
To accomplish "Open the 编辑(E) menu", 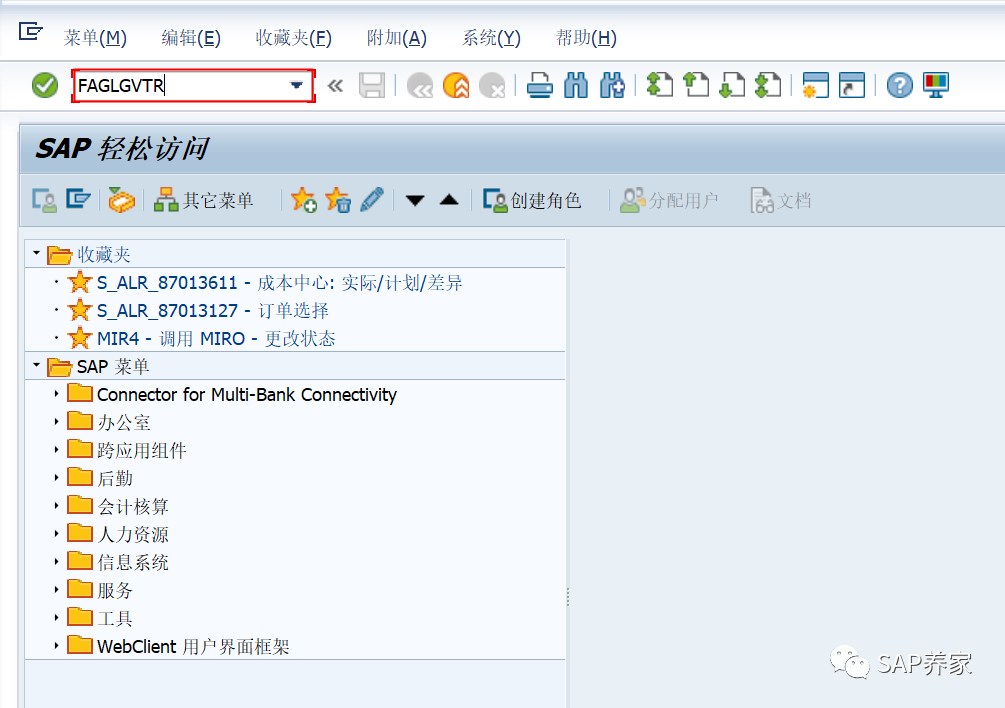I will 191,38.
